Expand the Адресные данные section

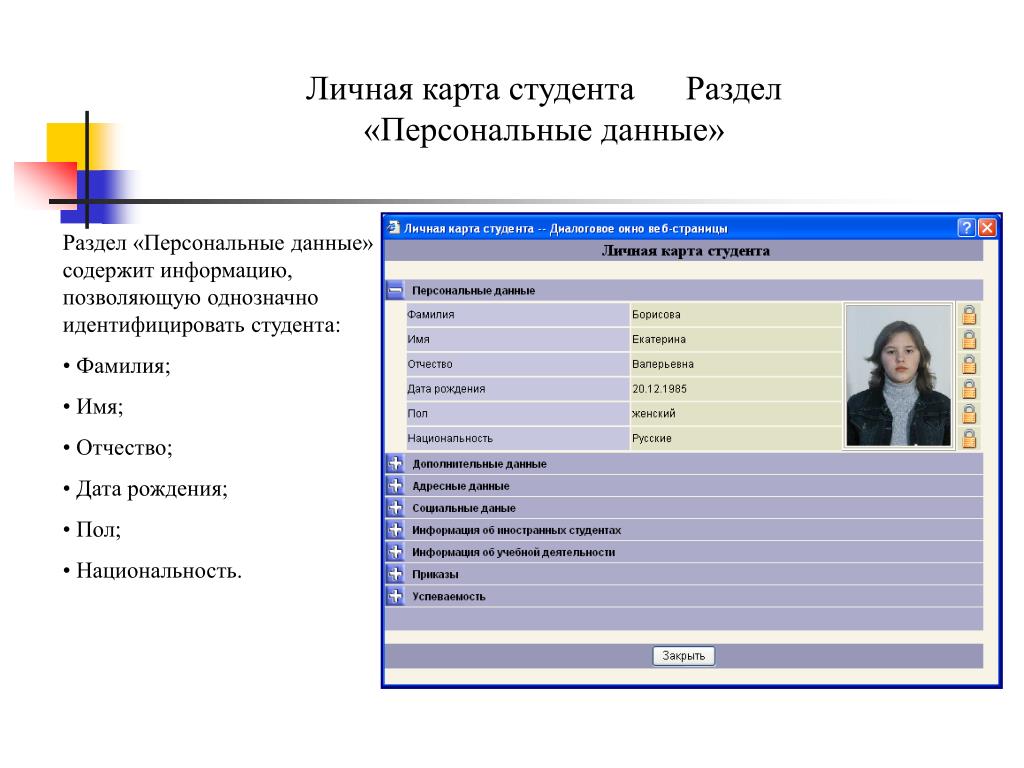(x=395, y=486)
